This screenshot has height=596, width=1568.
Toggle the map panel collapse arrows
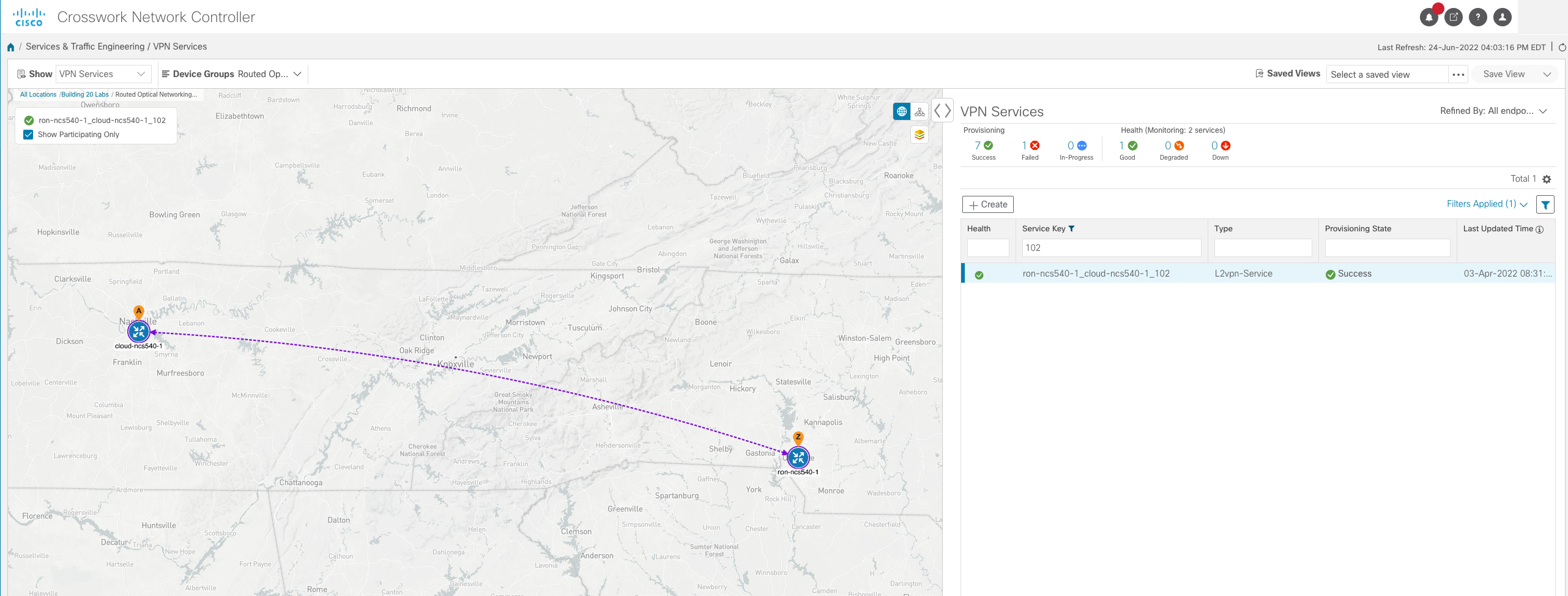pos(942,111)
